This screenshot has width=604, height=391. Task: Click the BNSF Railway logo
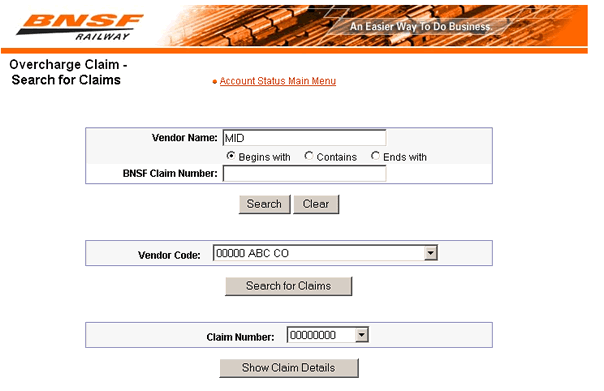pyautogui.click(x=80, y=27)
